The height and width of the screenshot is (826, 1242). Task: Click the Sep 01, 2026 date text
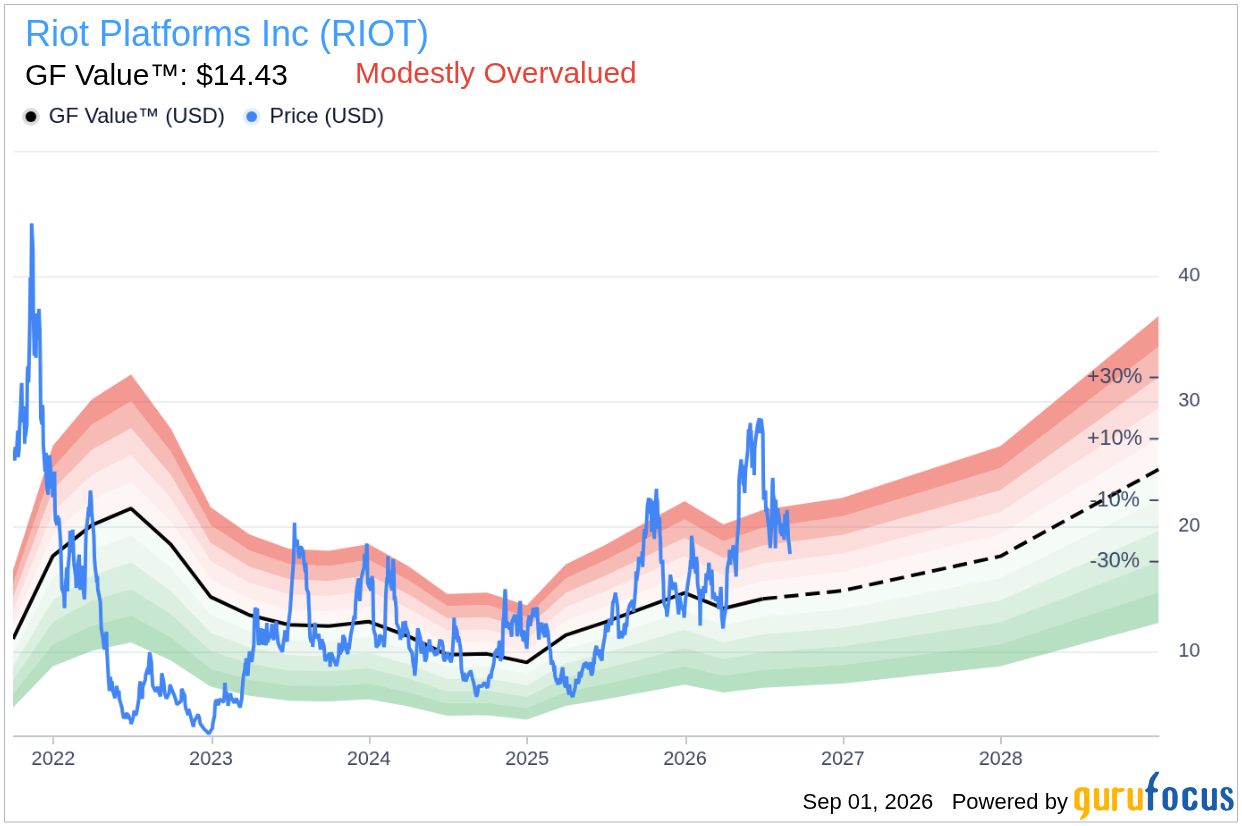(867, 802)
